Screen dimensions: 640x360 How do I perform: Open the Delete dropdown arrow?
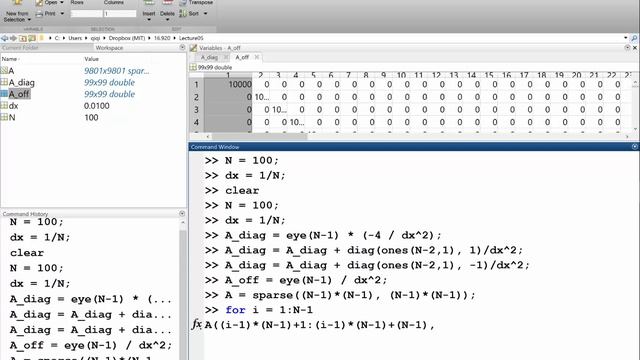(167, 20)
